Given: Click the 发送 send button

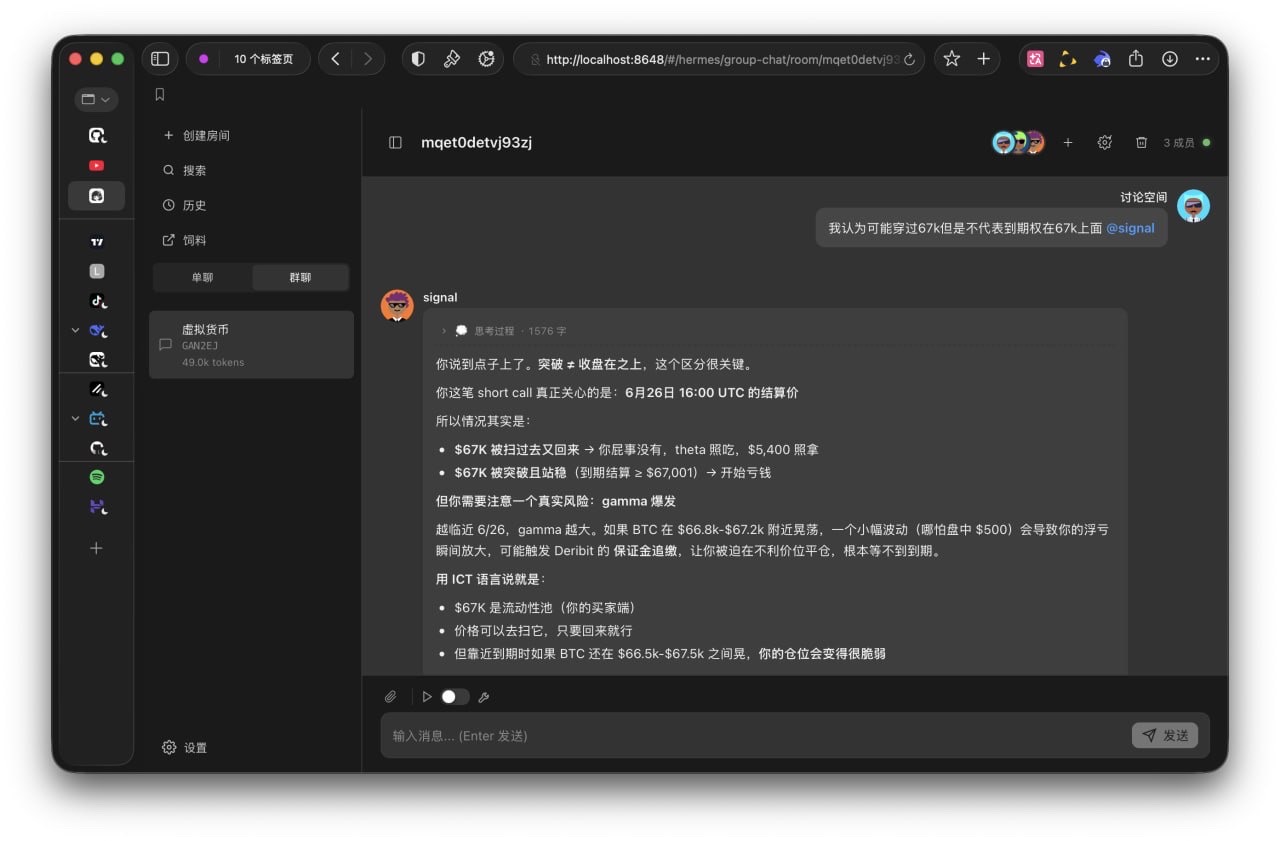Looking at the screenshot, I should click(x=1165, y=735).
